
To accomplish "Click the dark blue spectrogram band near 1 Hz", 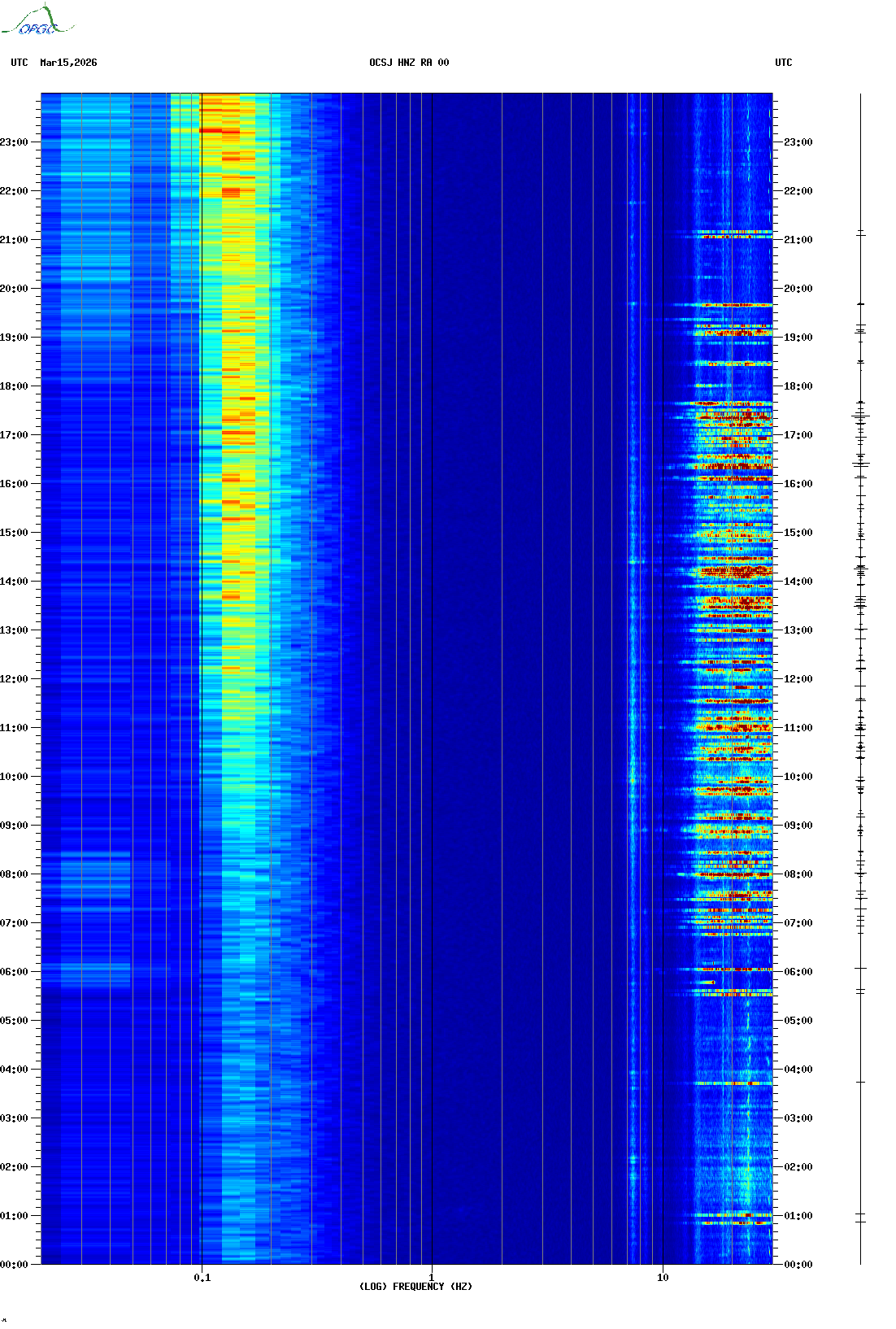I will pos(455,651).
